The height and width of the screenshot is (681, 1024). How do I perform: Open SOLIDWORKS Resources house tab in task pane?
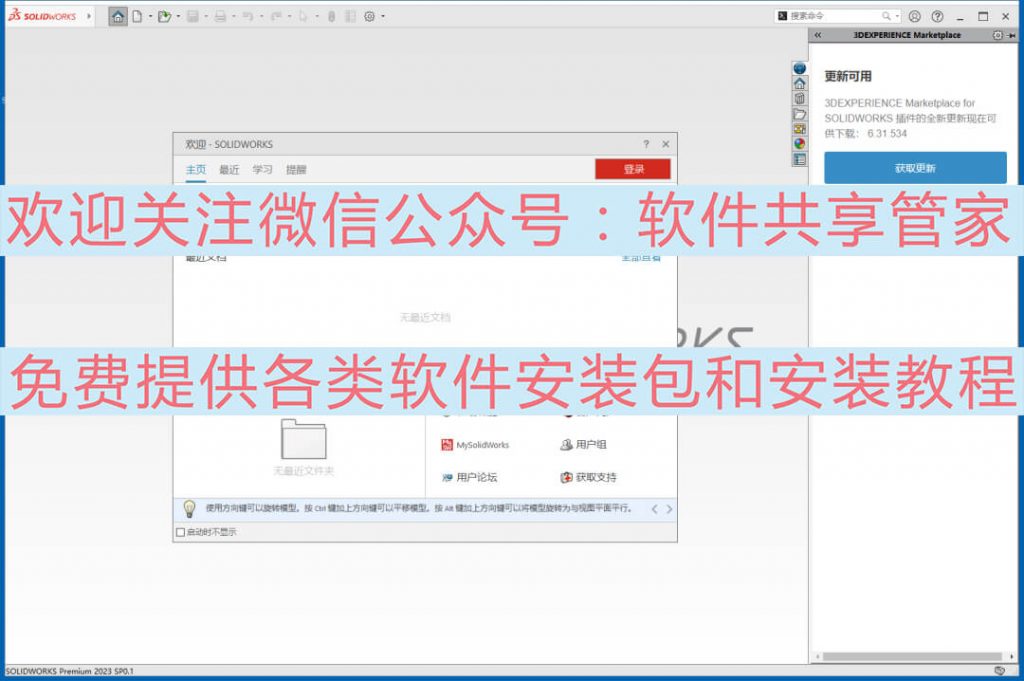click(799, 83)
